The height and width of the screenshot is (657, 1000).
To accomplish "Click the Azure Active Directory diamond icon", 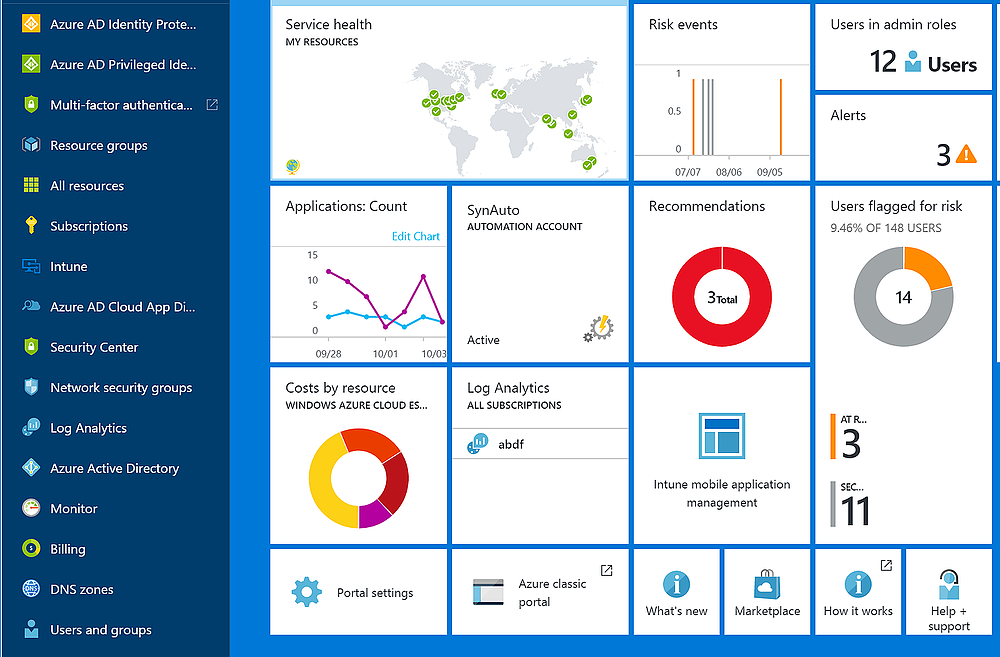I will tap(31, 468).
